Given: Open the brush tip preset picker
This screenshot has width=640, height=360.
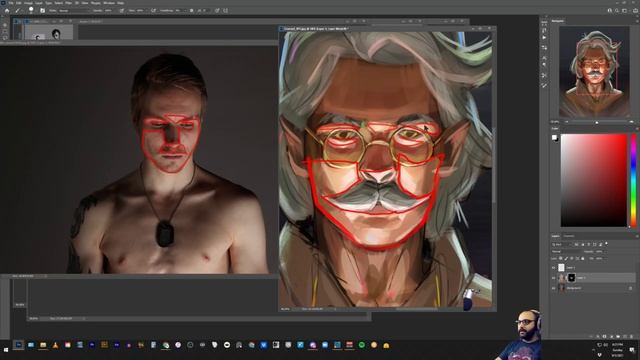Looking at the screenshot, I should pyautogui.click(x=31, y=10).
